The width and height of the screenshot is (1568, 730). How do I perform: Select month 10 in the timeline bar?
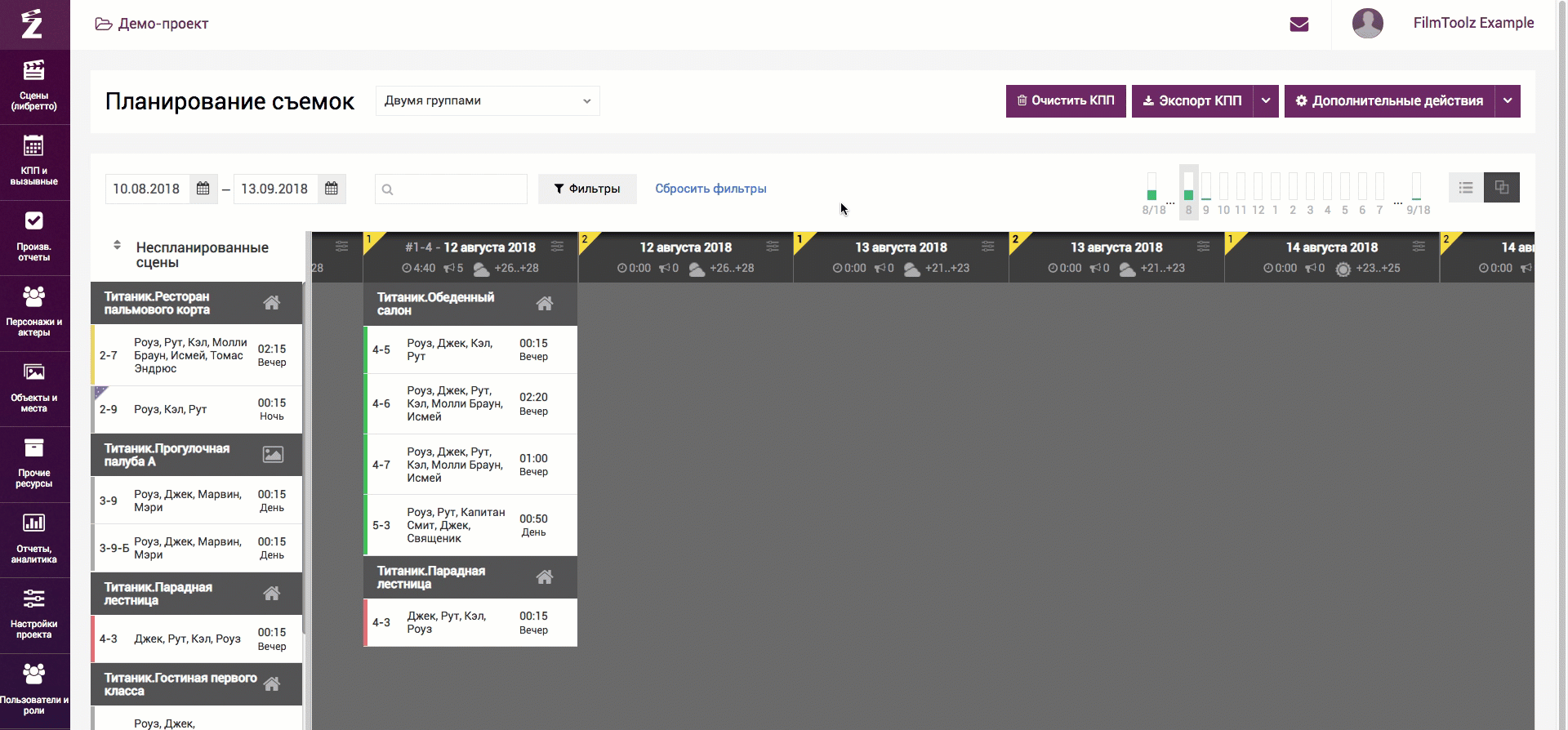1223,192
